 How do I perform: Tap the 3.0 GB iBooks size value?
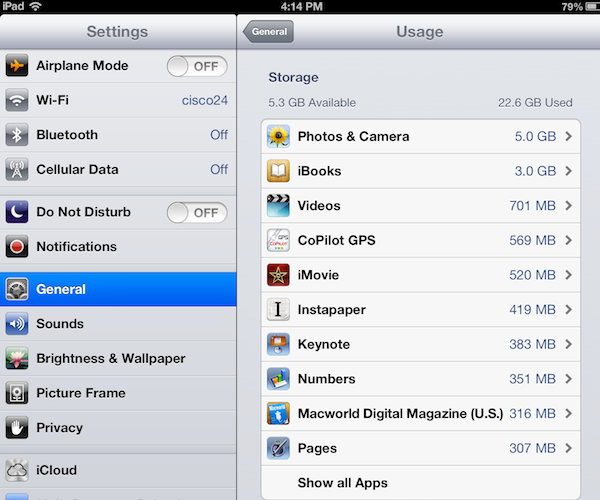click(535, 171)
